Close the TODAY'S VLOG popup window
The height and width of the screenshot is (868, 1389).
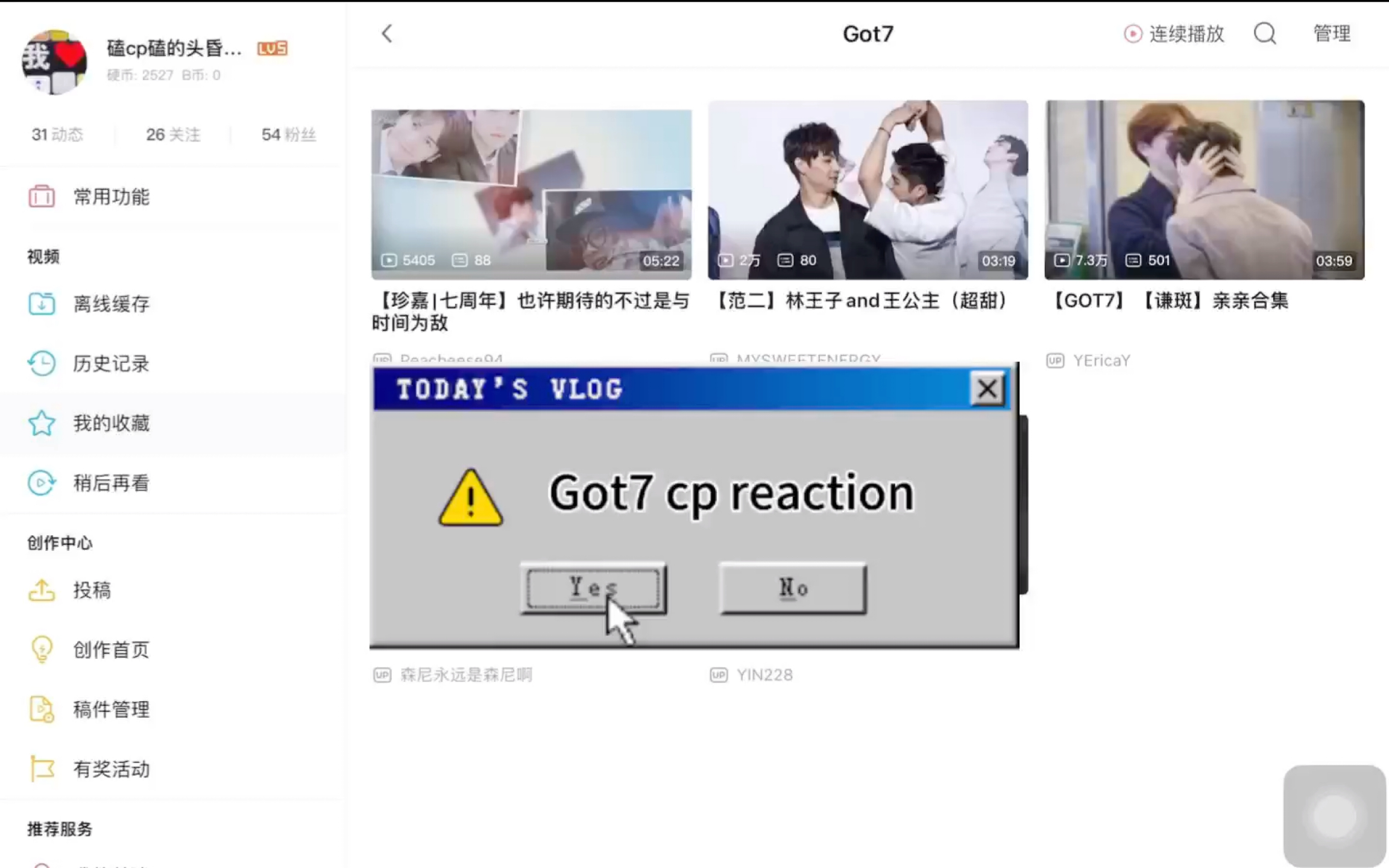coord(987,389)
